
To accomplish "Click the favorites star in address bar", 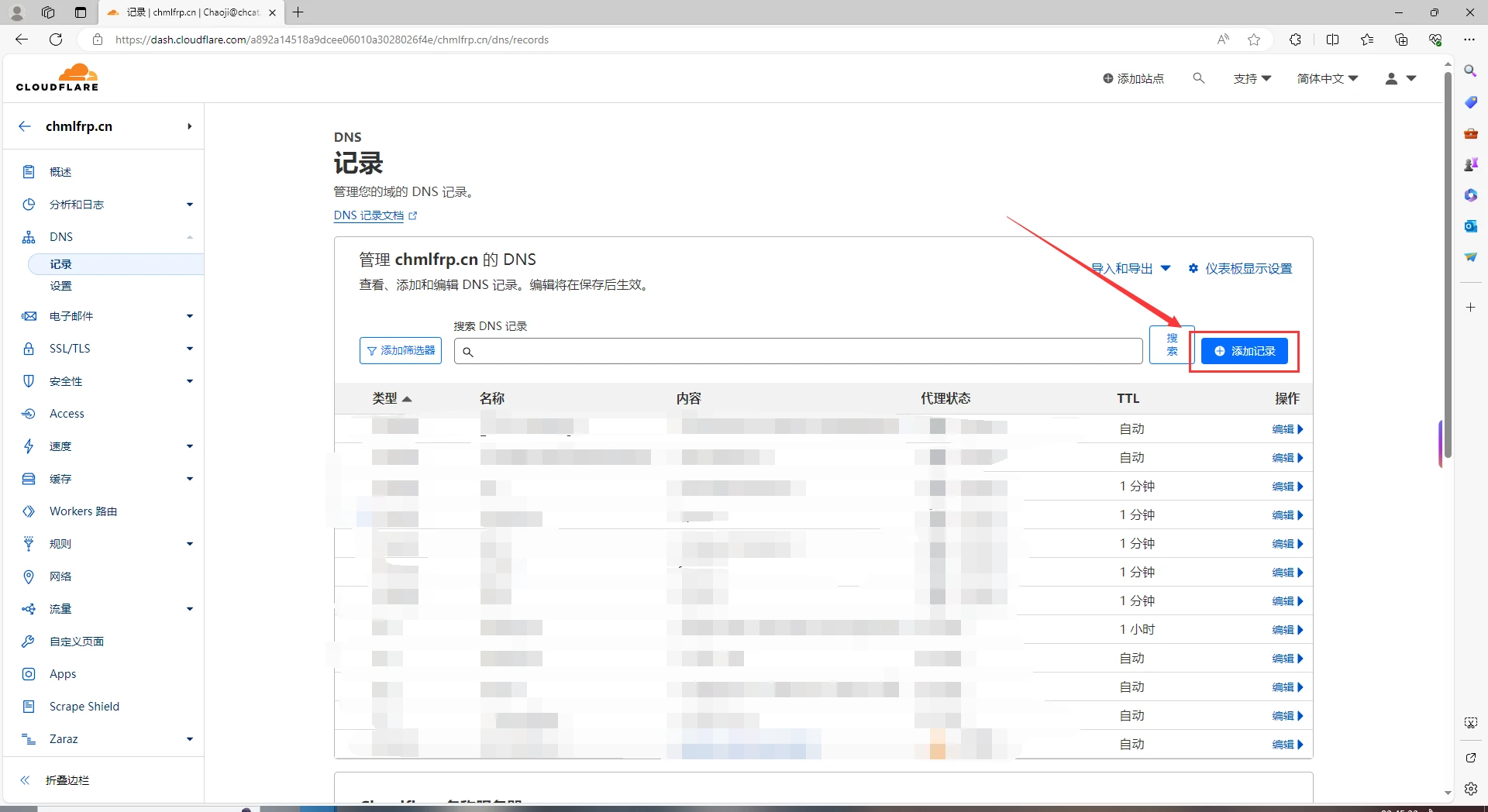I will [x=1254, y=40].
